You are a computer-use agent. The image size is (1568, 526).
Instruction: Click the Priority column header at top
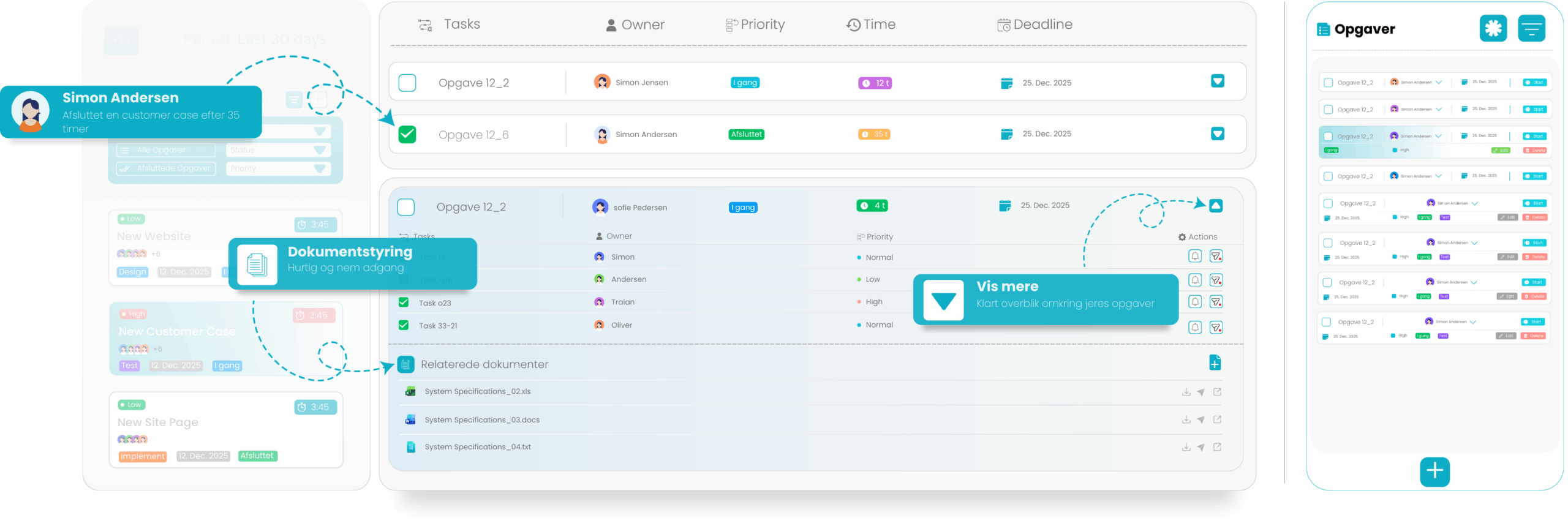point(755,24)
